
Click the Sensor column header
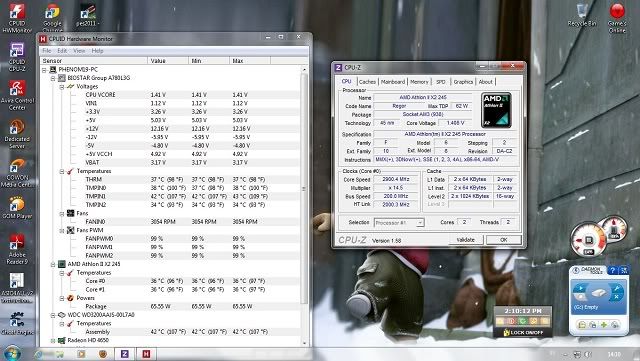pyautogui.click(x=94, y=61)
